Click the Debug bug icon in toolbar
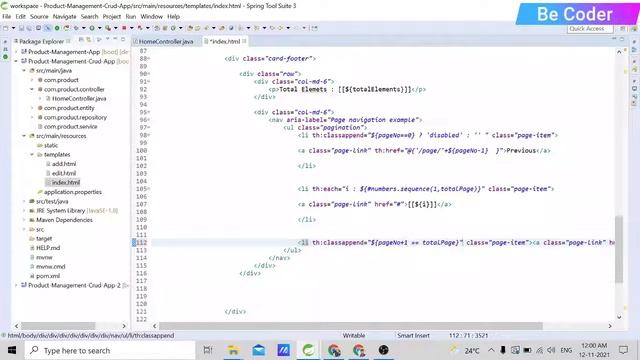Screen dimensions: 640x360 76,28
